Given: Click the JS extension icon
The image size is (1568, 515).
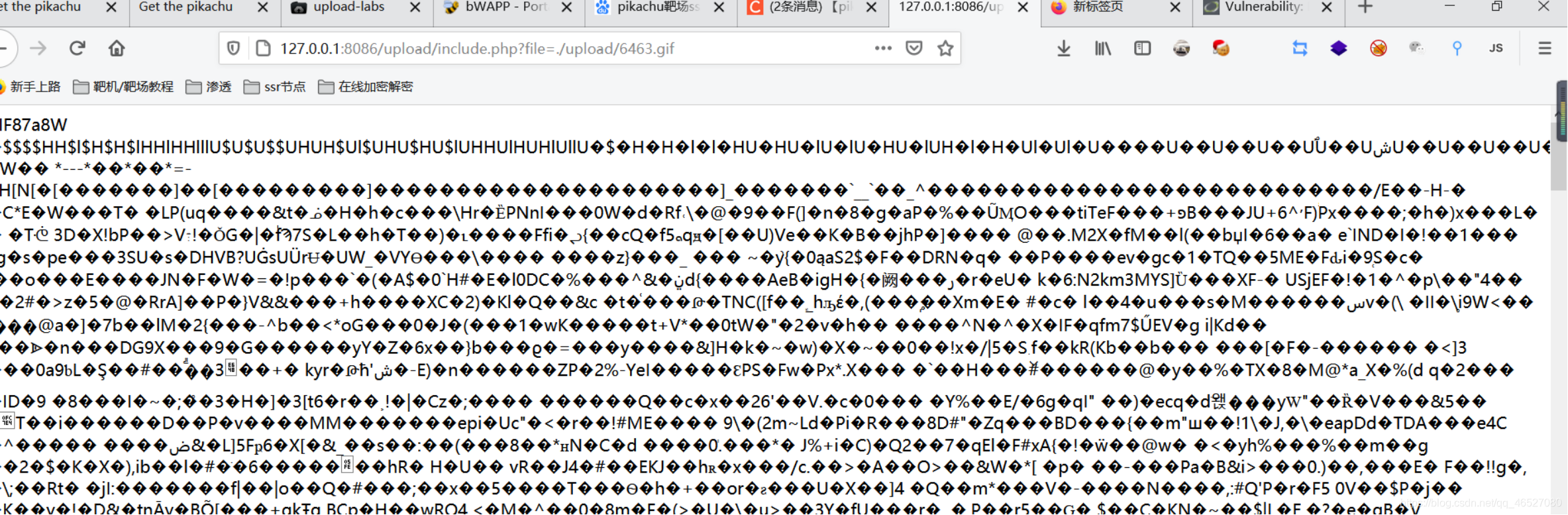Looking at the screenshot, I should (1496, 48).
